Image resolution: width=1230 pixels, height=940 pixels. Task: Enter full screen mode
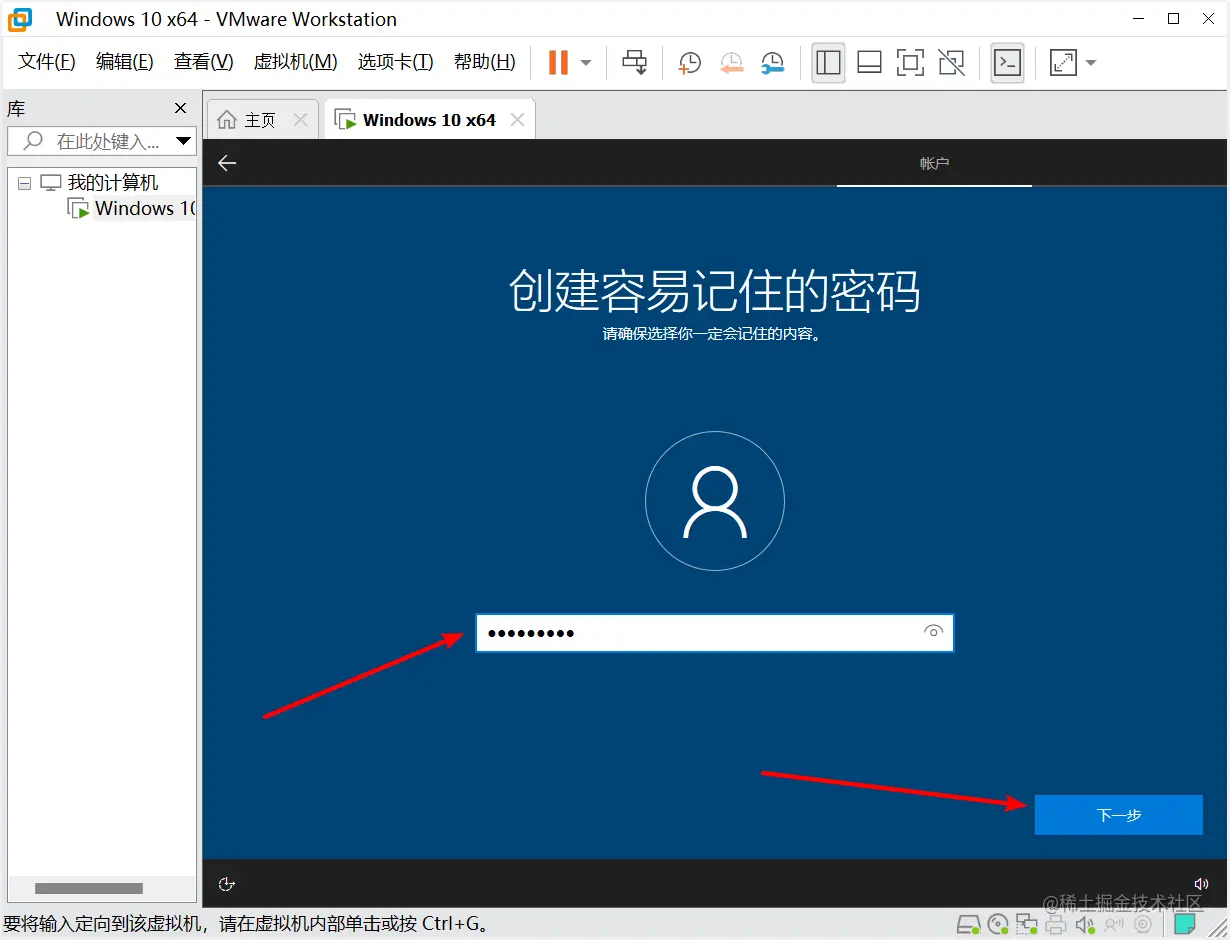[x=910, y=62]
